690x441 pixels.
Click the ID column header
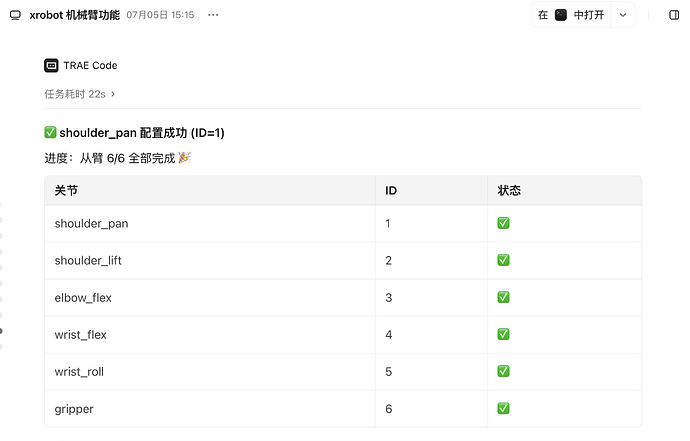391,191
